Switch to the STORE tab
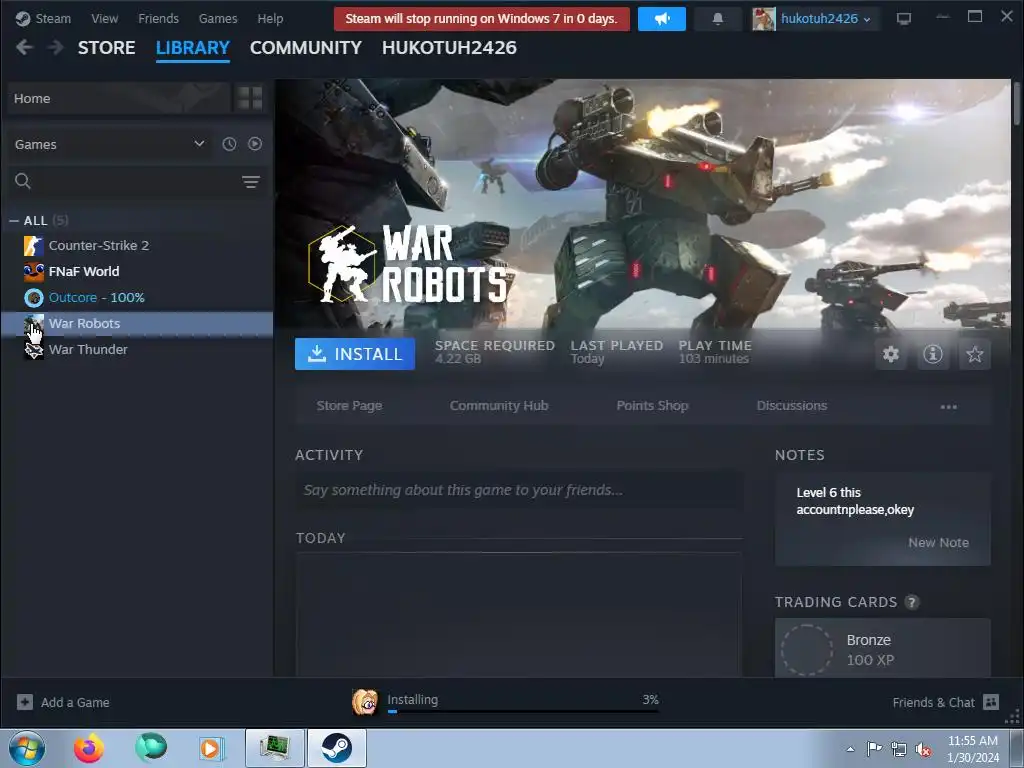This screenshot has height=768, width=1024. [x=106, y=48]
